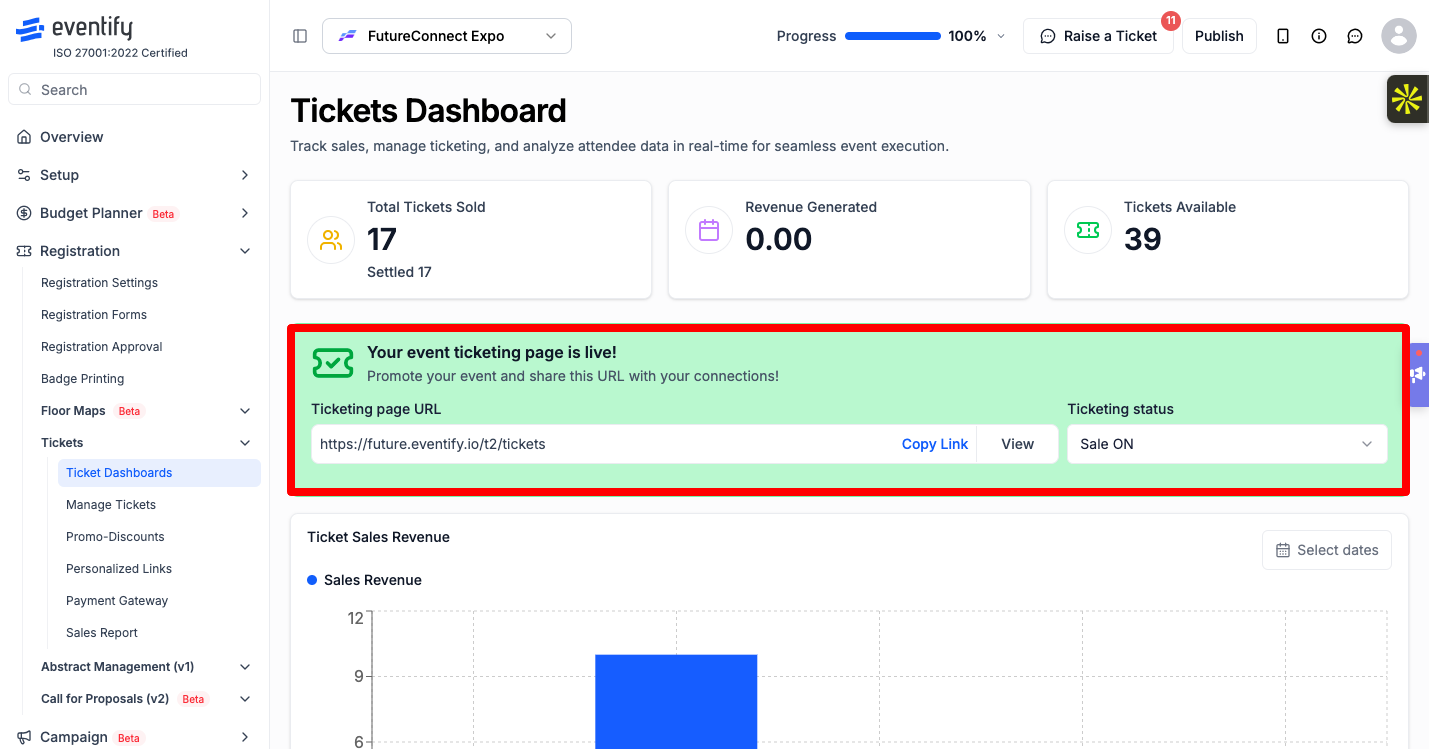The height and width of the screenshot is (749, 1429).
Task: Click Copy Link for ticketing URL
Action: (935, 444)
